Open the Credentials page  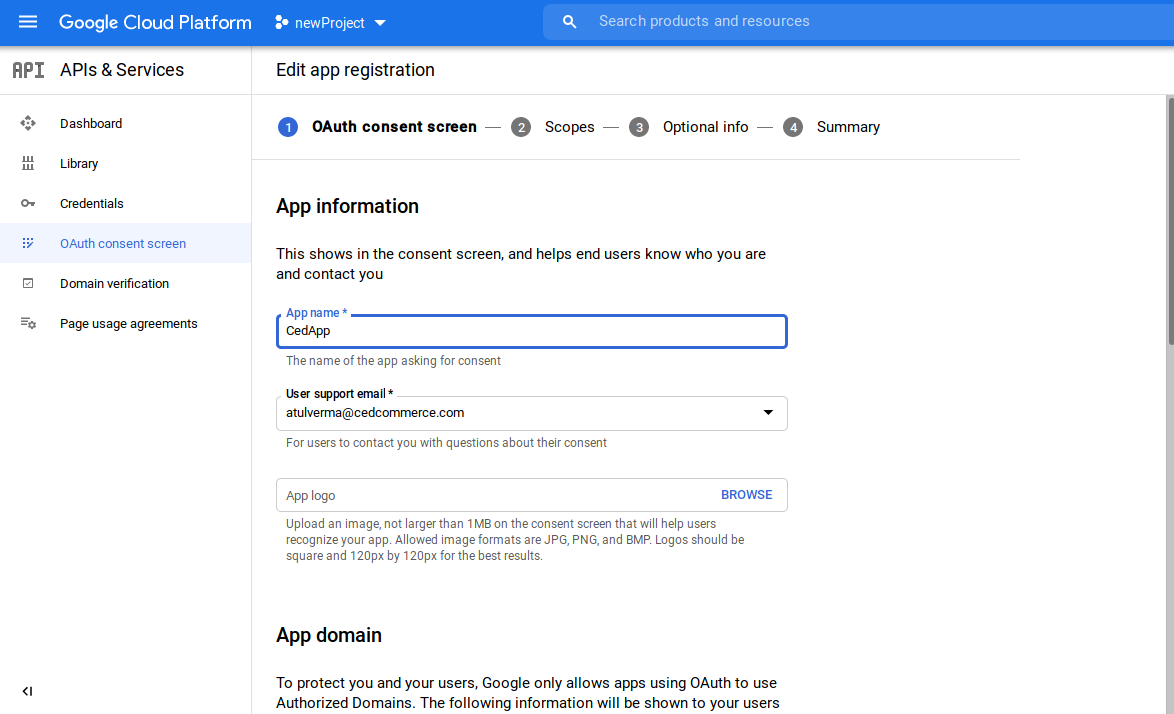click(126, 204)
